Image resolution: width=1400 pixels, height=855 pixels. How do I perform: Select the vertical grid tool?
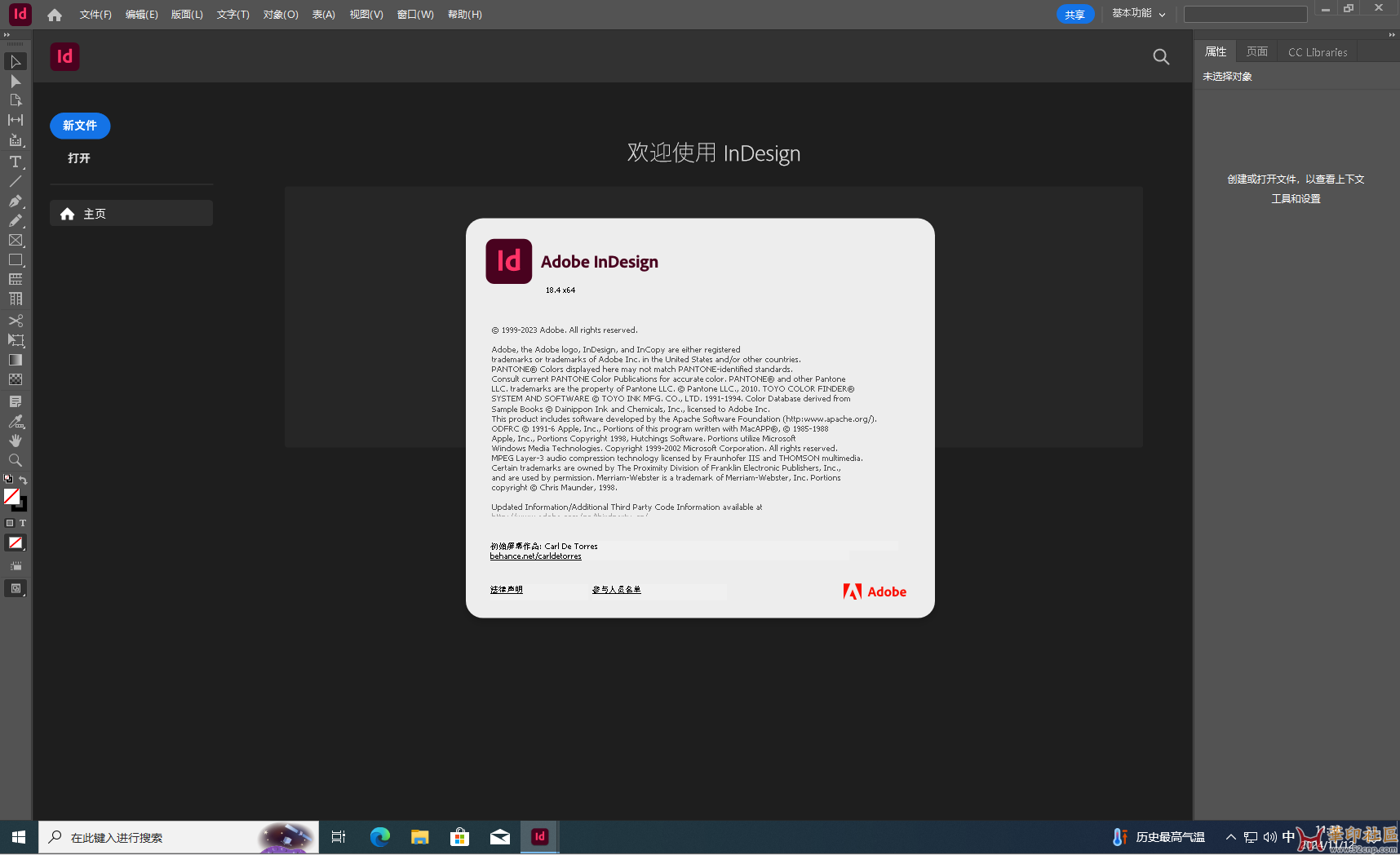click(16, 299)
